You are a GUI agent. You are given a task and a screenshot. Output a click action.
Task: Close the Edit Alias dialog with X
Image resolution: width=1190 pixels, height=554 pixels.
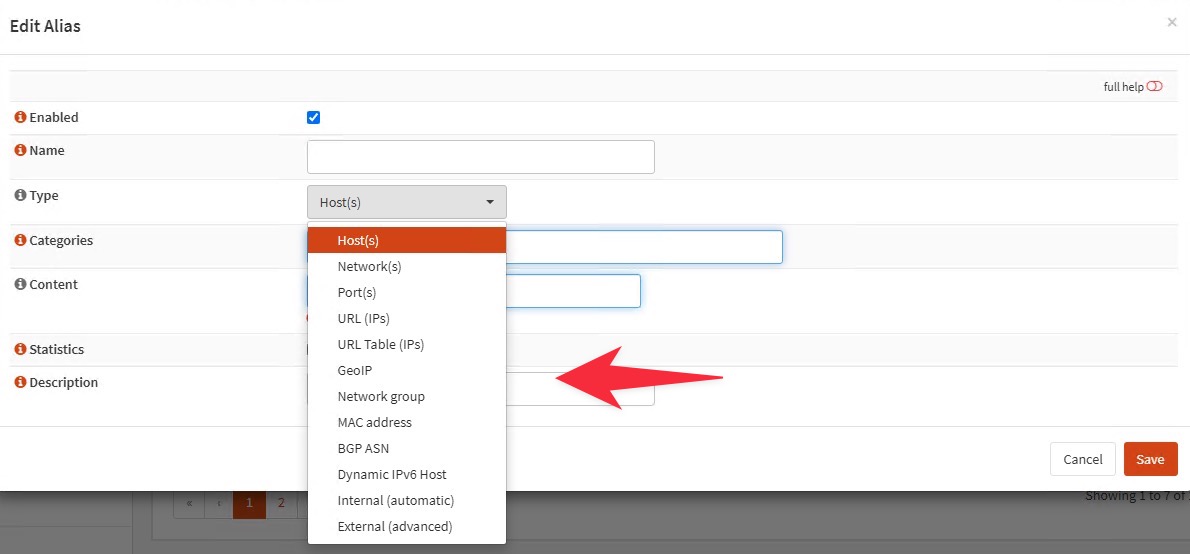pyautogui.click(x=1172, y=23)
